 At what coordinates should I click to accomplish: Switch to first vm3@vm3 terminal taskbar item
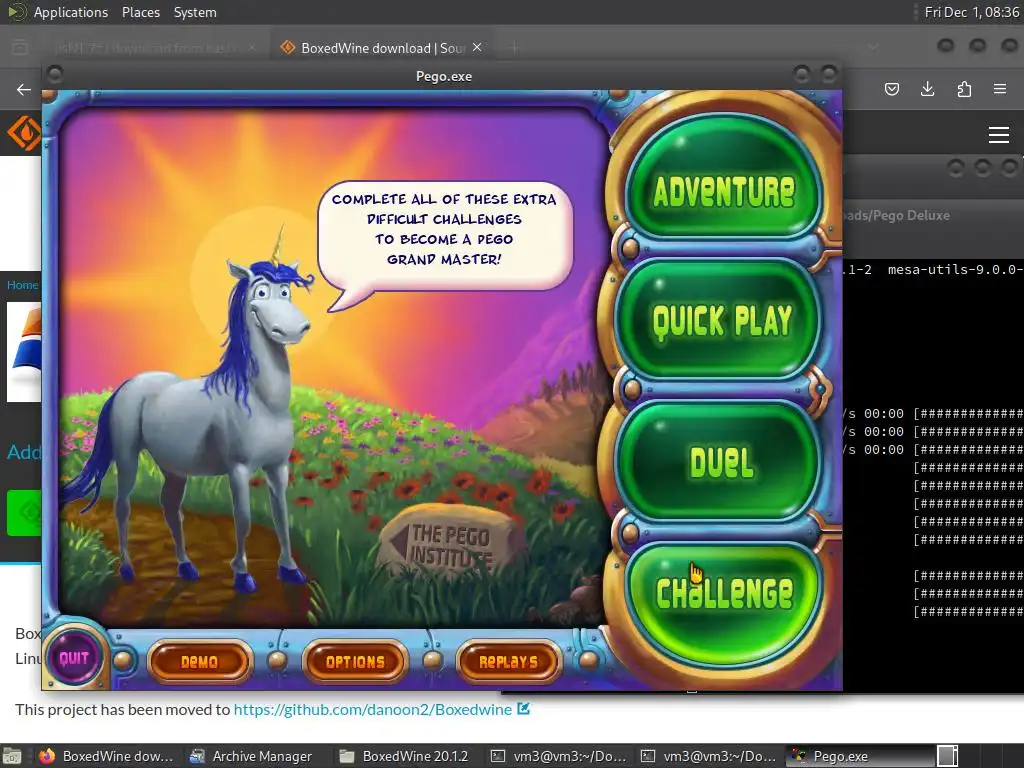[x=559, y=756]
